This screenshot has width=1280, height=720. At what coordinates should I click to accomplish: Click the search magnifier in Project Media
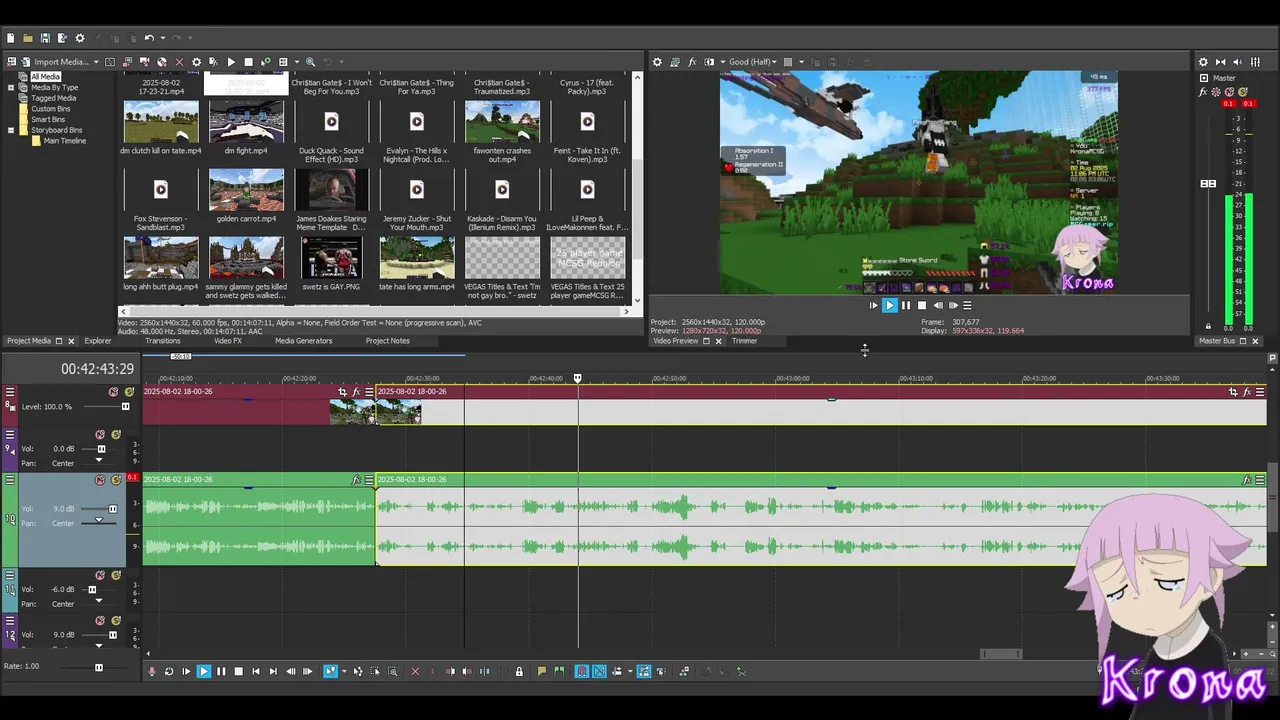(x=310, y=62)
